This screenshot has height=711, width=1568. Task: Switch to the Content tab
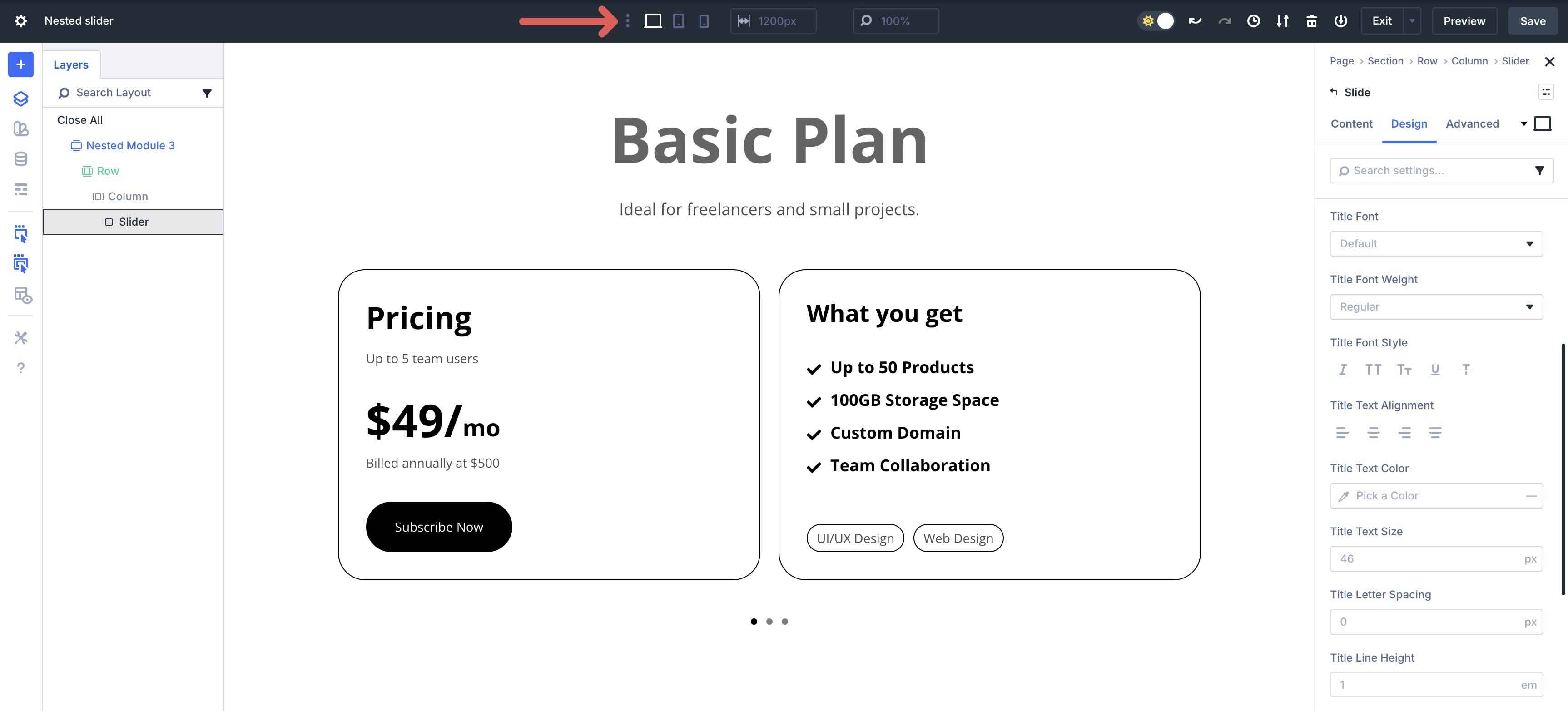tap(1351, 123)
